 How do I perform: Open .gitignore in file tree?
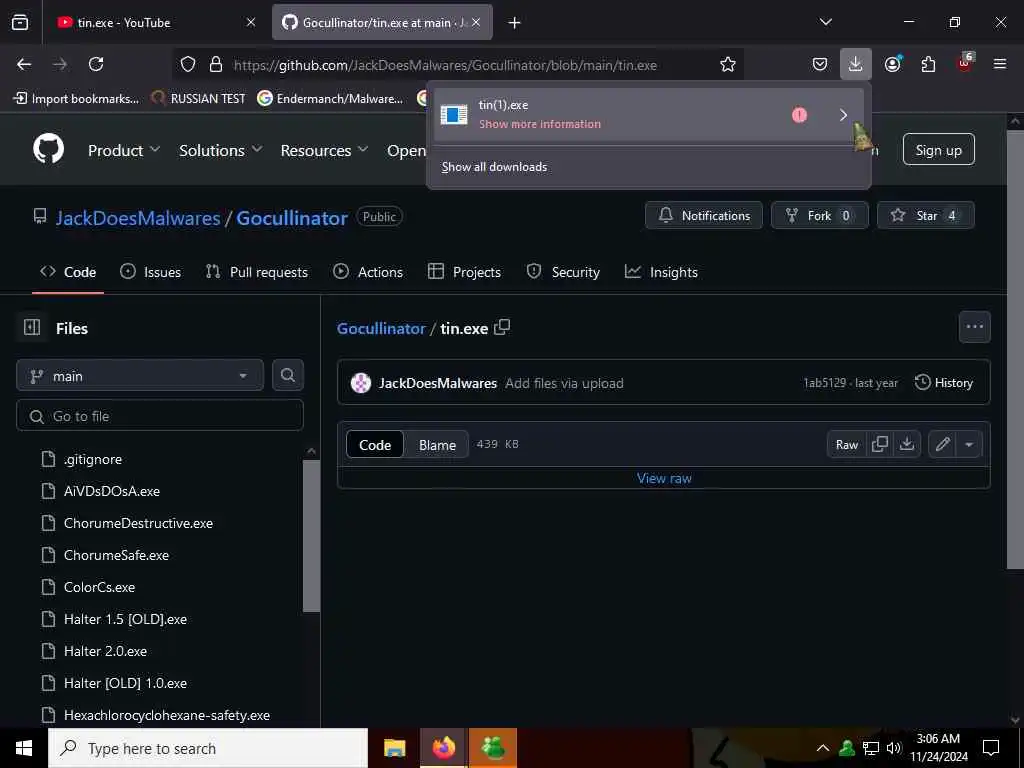[x=93, y=459]
